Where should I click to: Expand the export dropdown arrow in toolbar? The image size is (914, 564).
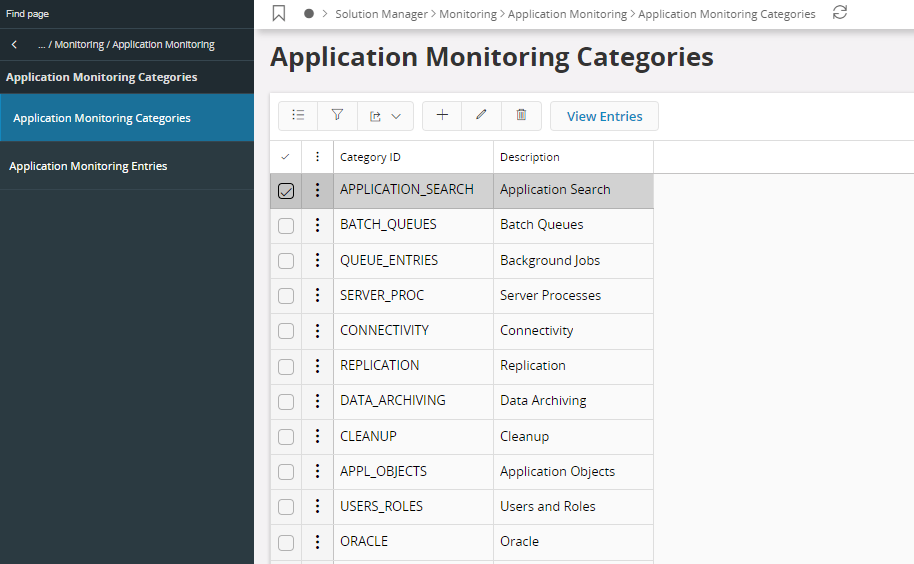click(x=396, y=117)
